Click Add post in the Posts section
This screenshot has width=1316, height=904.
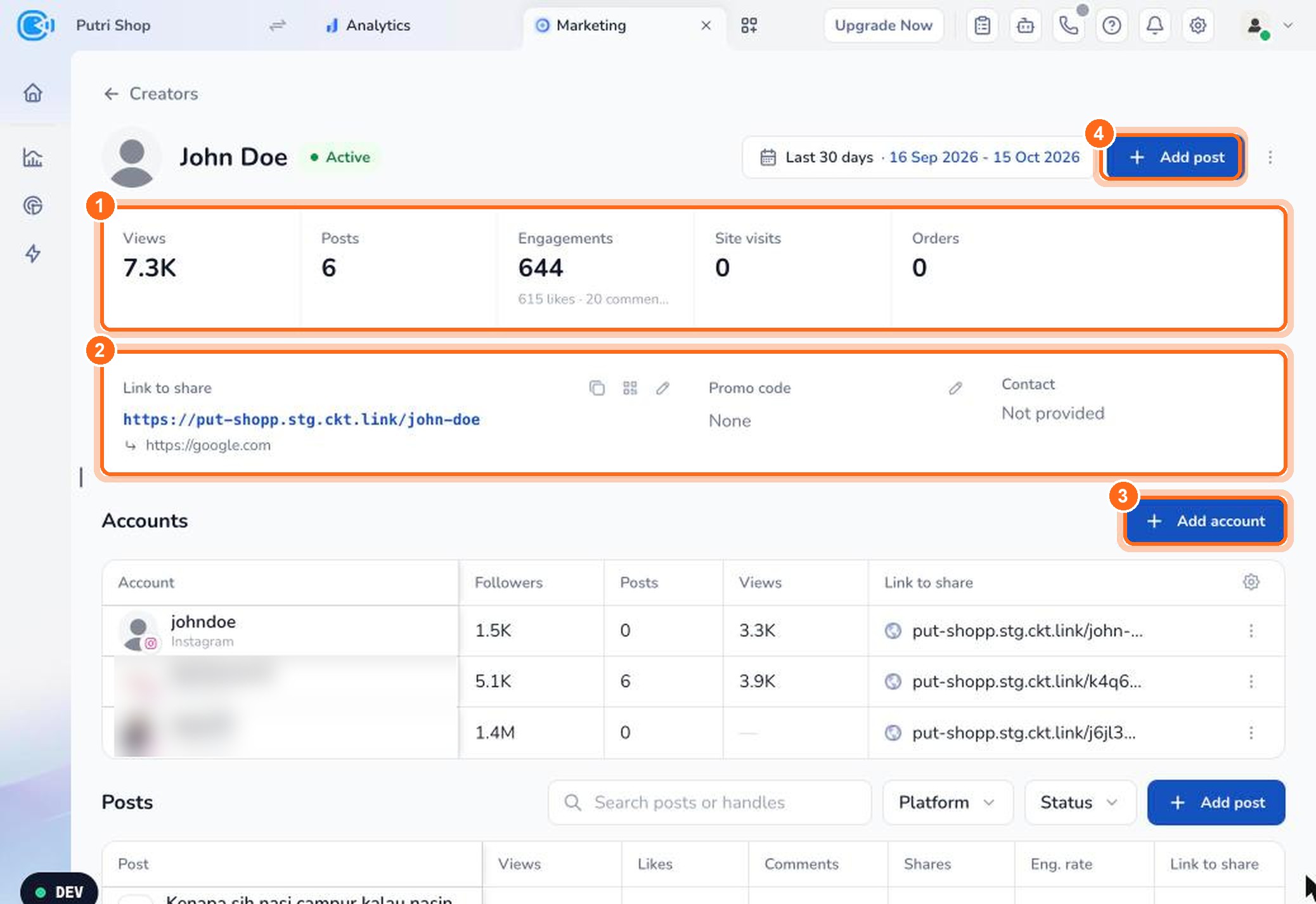(x=1216, y=803)
